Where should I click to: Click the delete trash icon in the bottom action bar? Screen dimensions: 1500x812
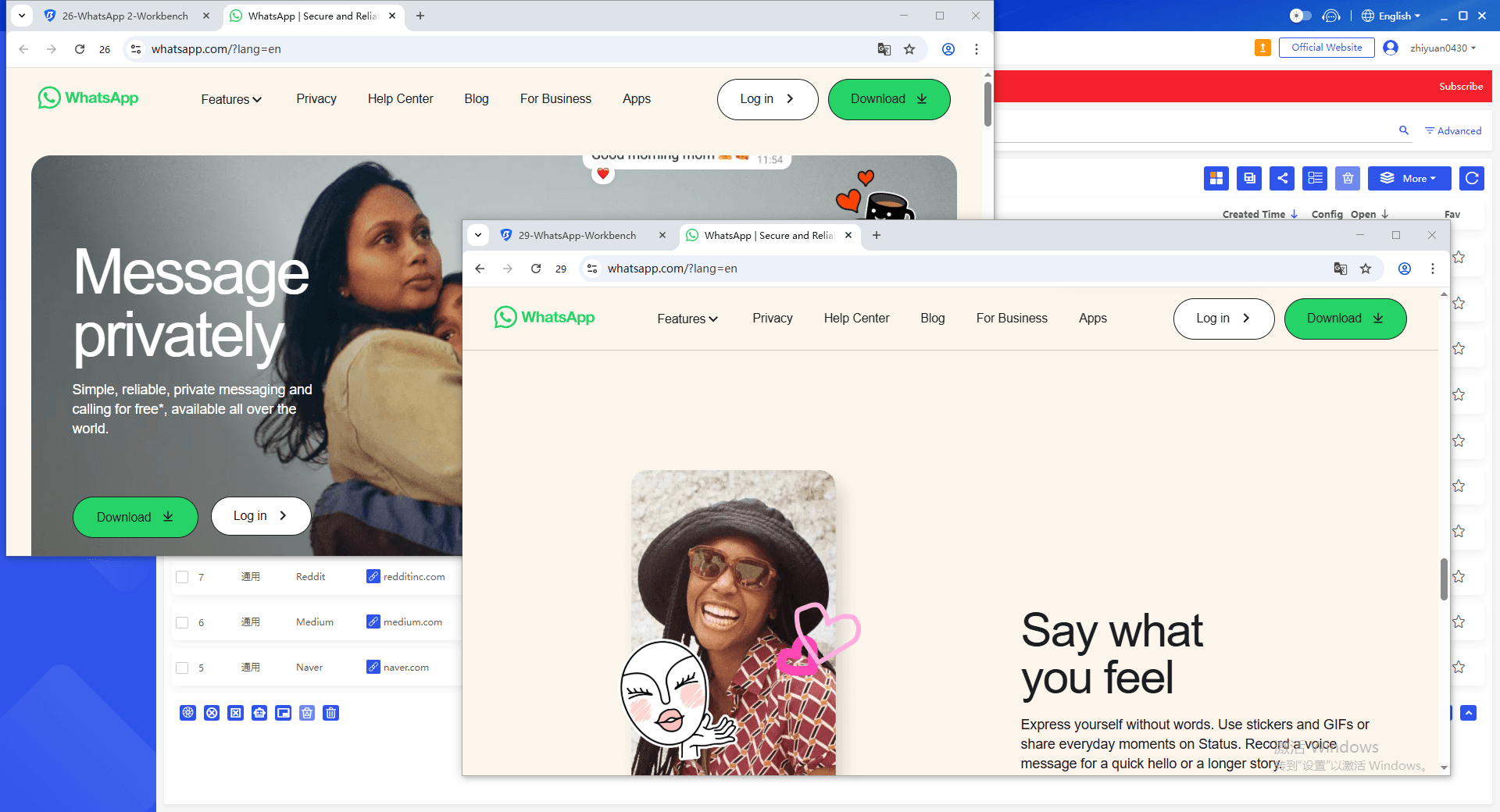pos(330,713)
